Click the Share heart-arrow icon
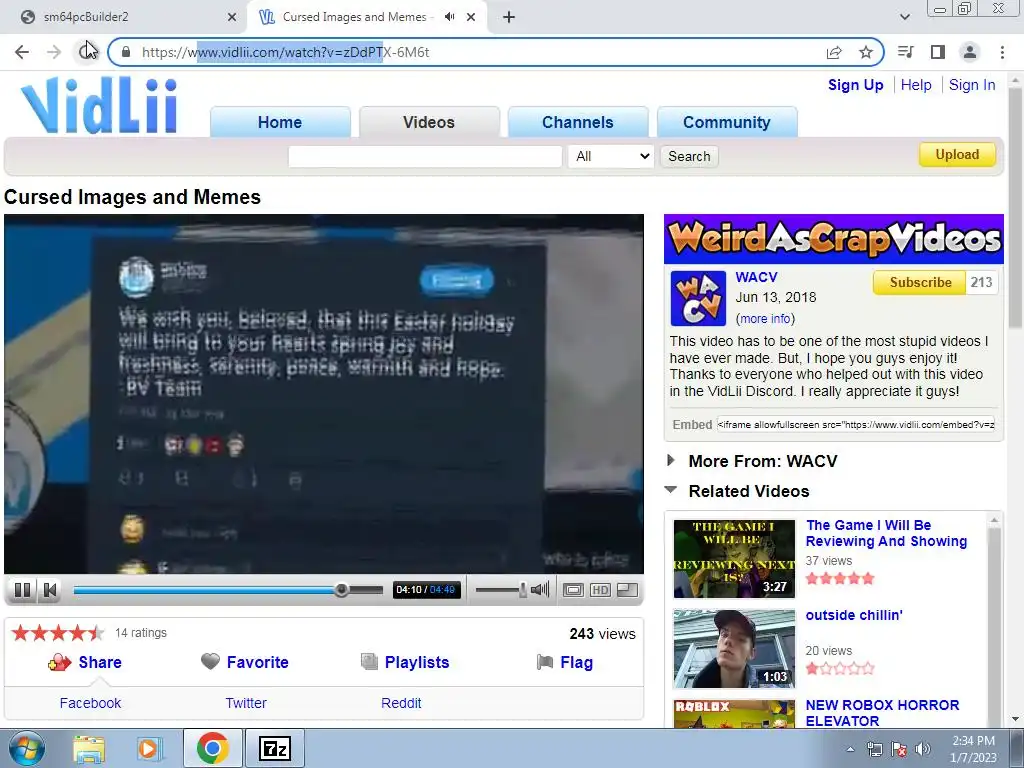1024x768 pixels. pyautogui.click(x=59, y=662)
